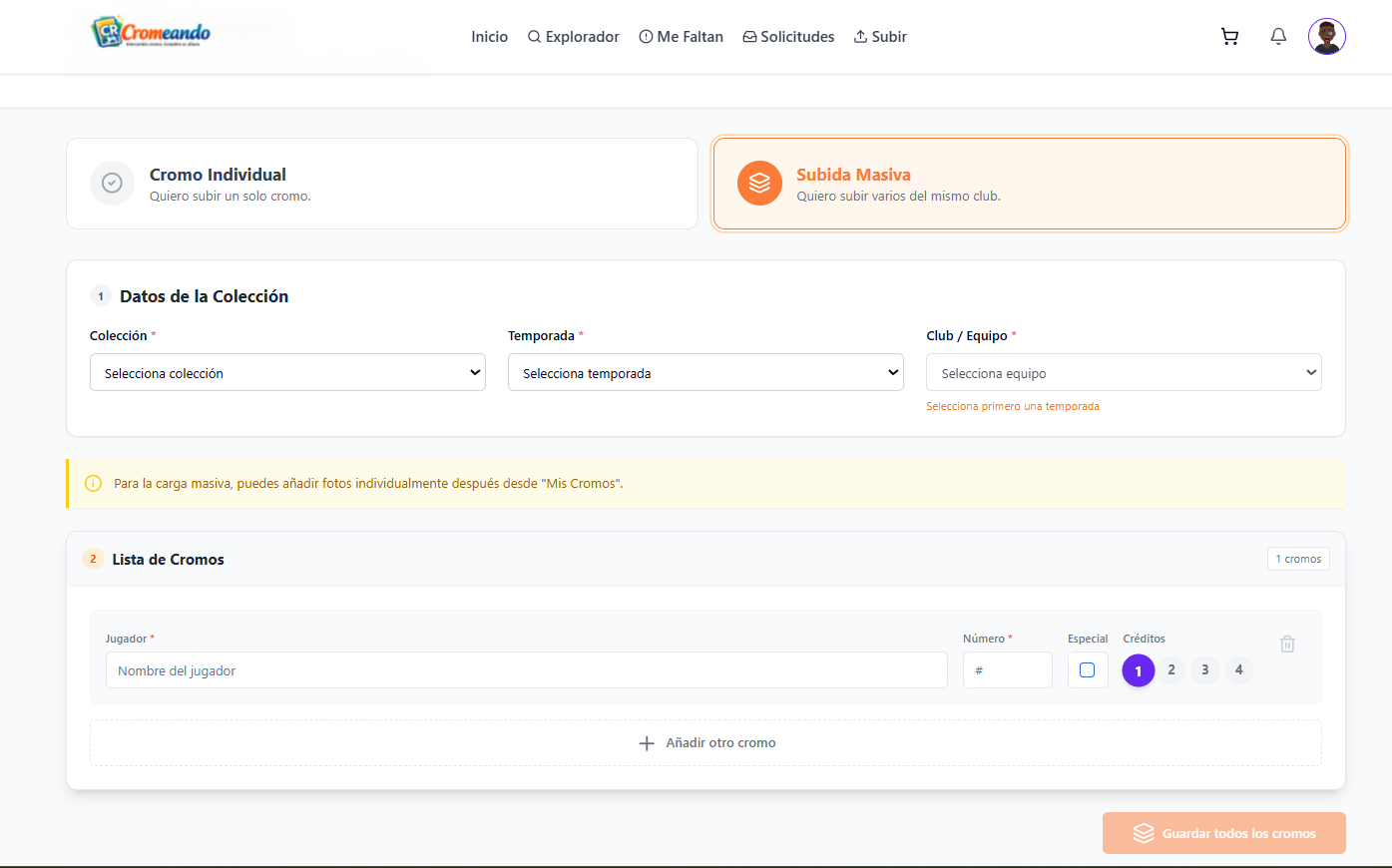Viewport: 1392px width, 868px height.
Task: Select 4 créditos option
Action: pos(1238,670)
